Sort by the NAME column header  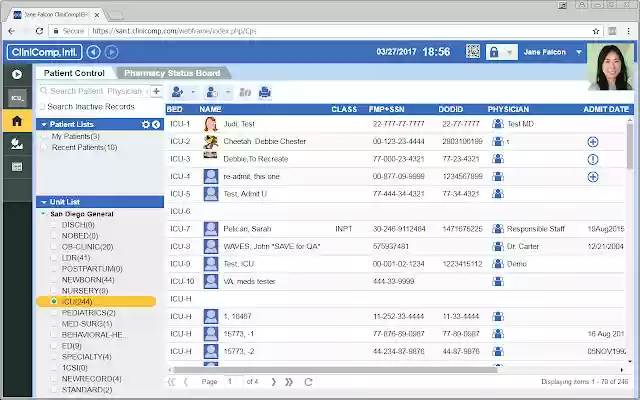tap(210, 109)
